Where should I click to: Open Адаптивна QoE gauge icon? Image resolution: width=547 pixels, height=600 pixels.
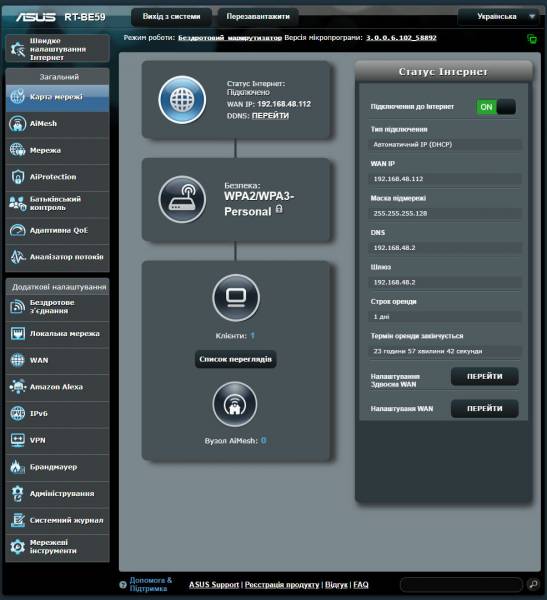[18, 230]
